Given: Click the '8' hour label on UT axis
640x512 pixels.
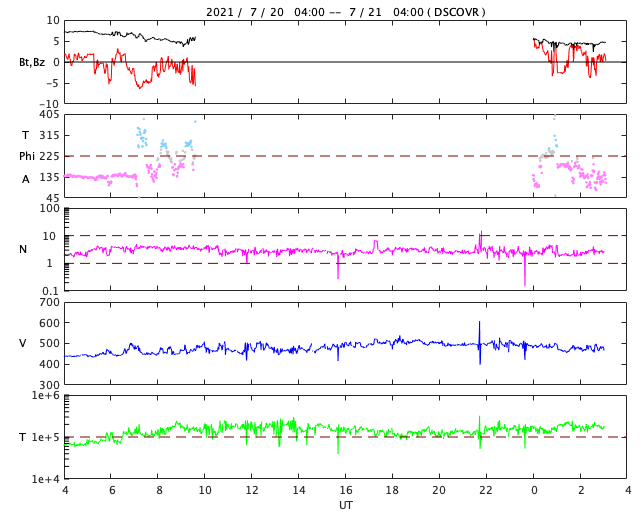Looking at the screenshot, I should click(x=158, y=490).
